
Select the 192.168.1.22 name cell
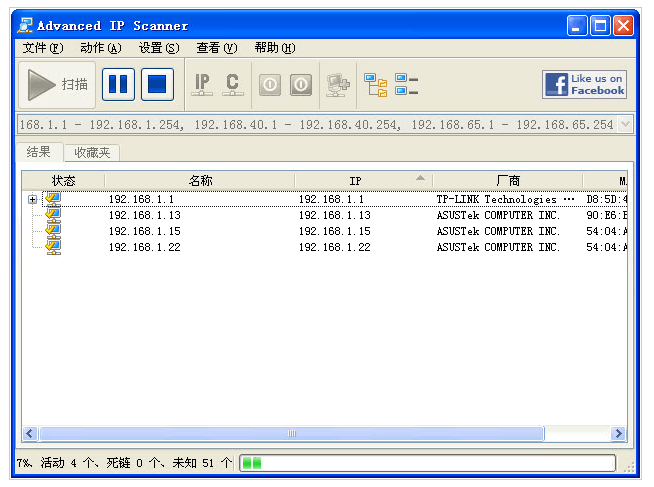(x=144, y=247)
